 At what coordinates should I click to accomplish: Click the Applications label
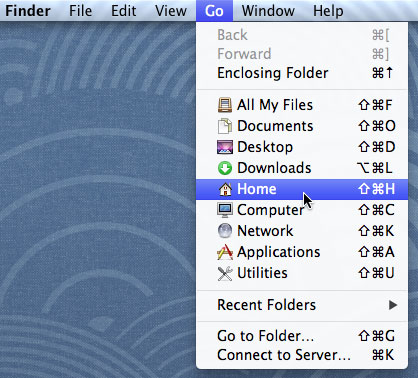(278, 252)
